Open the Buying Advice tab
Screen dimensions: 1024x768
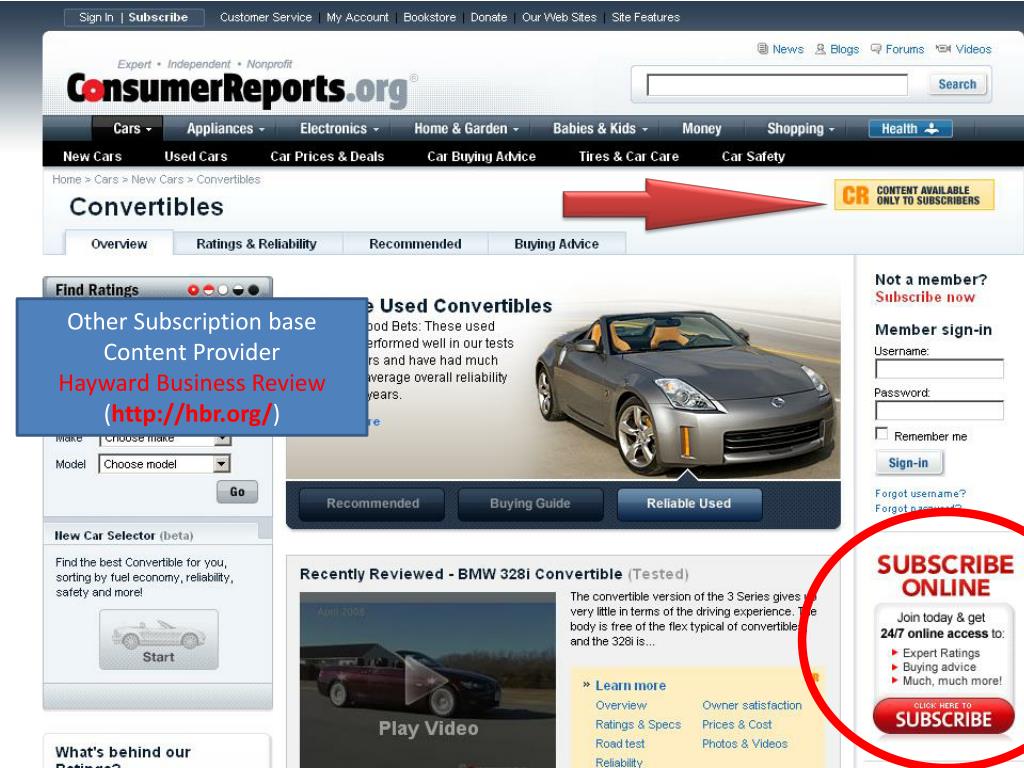point(556,244)
